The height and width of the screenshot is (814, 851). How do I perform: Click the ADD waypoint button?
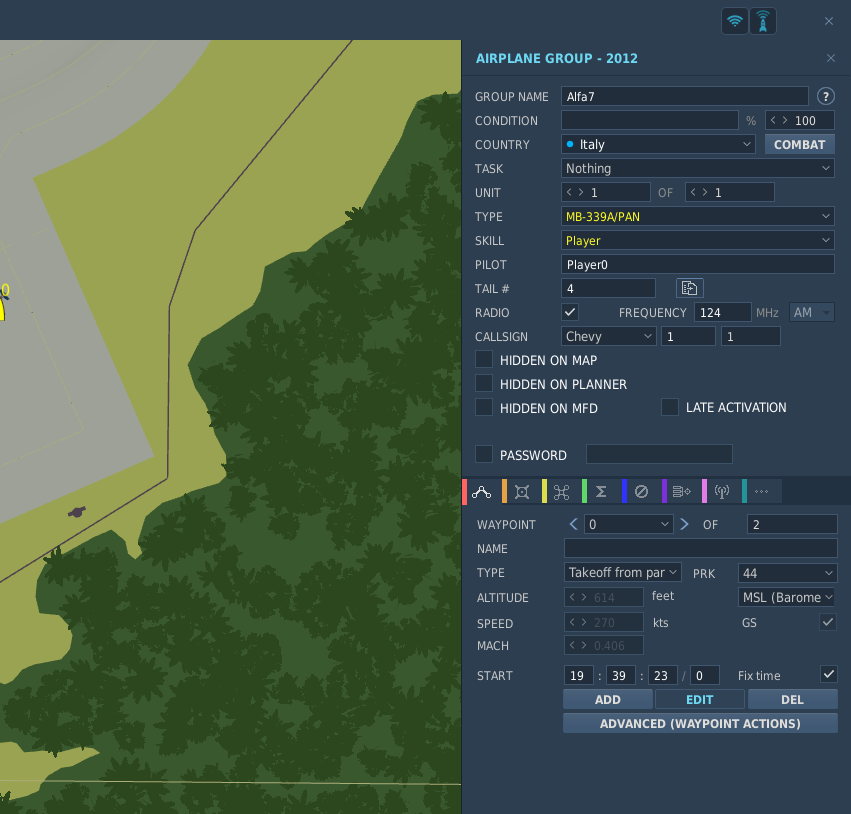(x=608, y=699)
